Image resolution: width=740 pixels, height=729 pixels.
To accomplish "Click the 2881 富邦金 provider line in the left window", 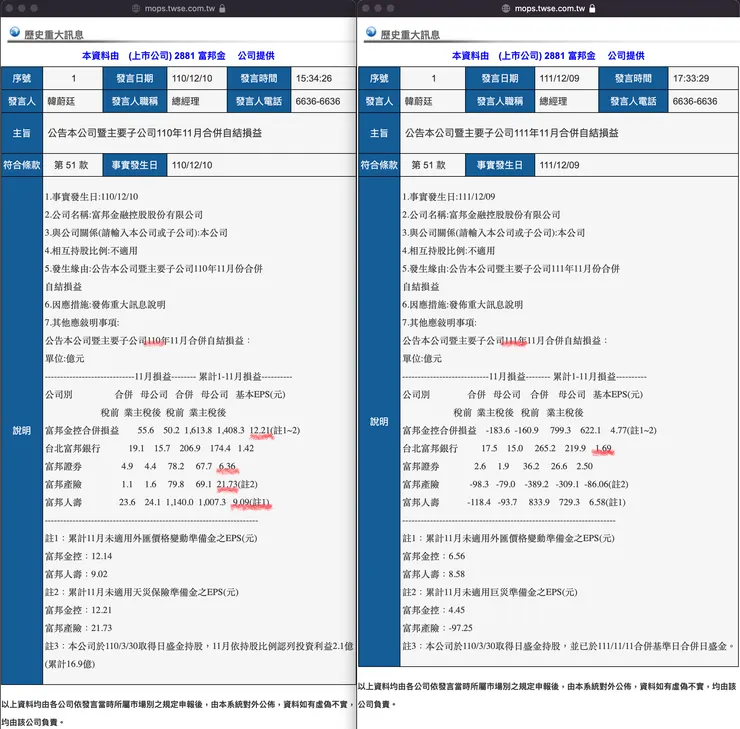I will (178, 56).
